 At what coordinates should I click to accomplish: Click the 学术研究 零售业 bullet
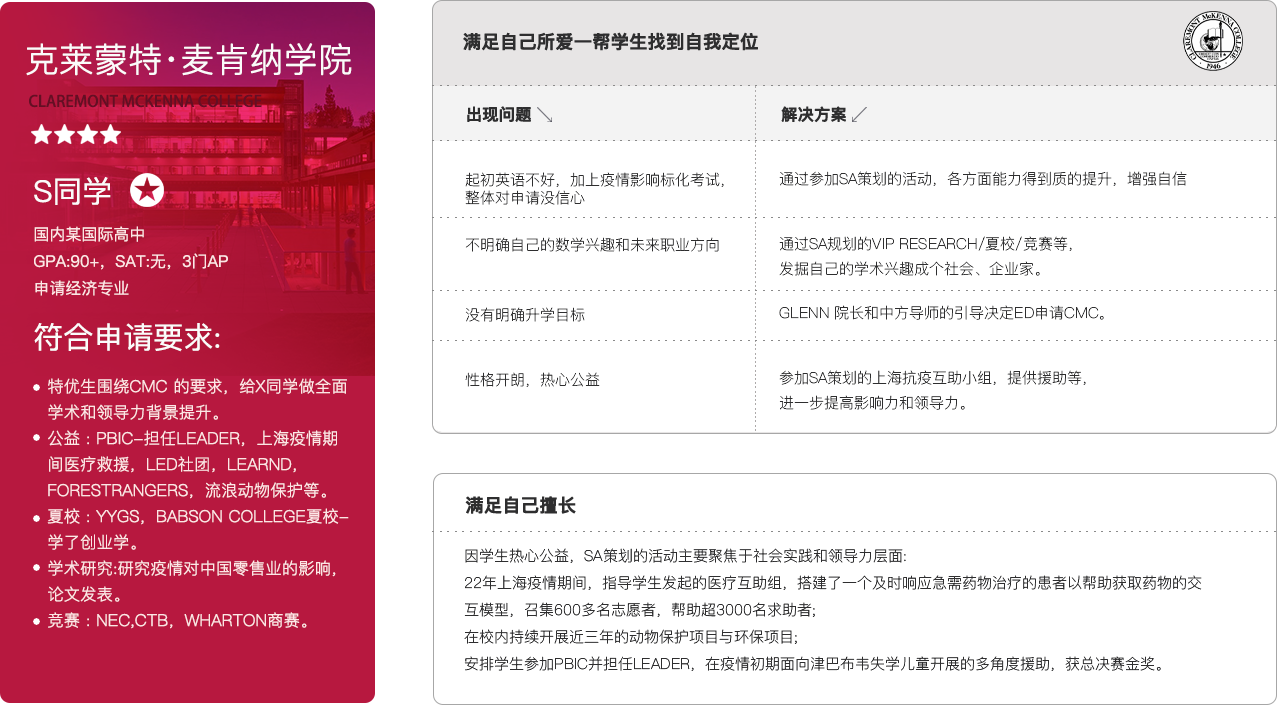(x=190, y=581)
